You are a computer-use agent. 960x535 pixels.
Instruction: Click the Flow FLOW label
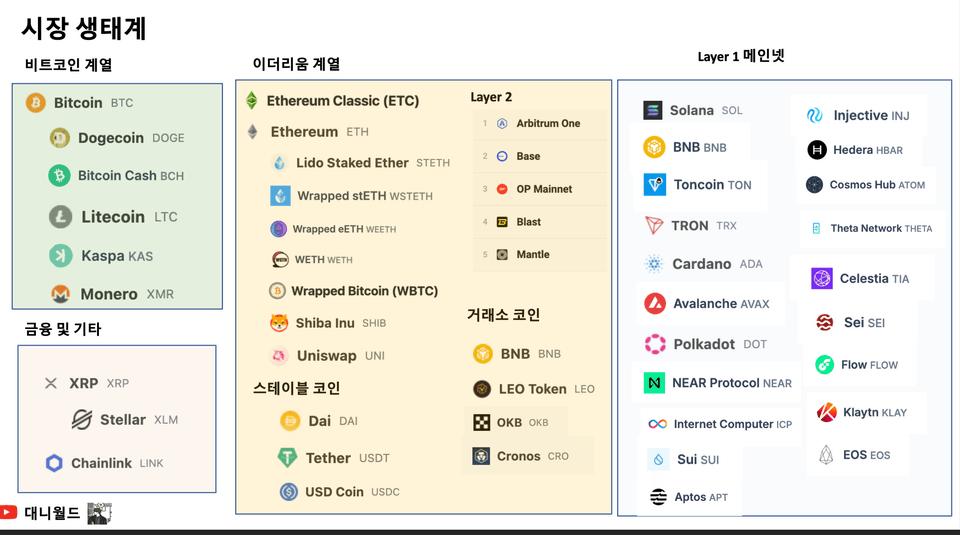point(869,365)
